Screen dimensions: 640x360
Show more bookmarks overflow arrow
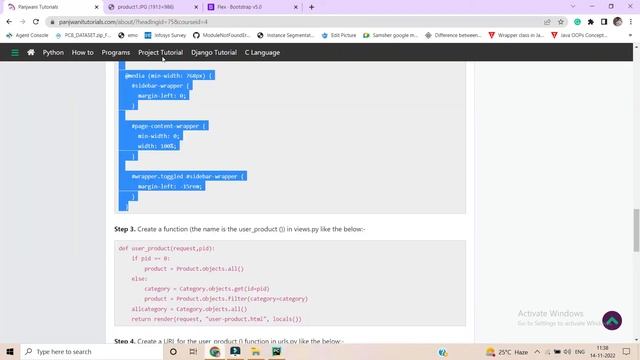[x=631, y=36]
